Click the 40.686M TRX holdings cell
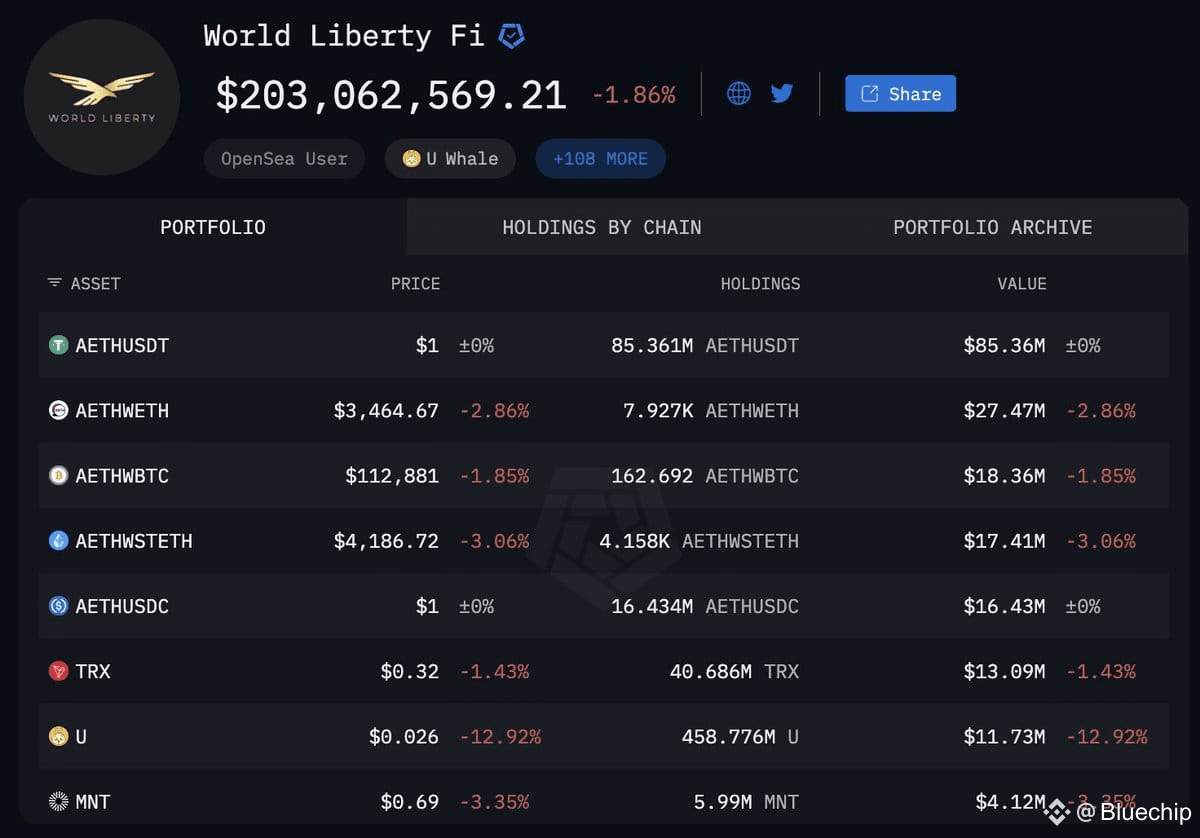Viewport: 1200px width, 838px height. pyautogui.click(x=735, y=671)
